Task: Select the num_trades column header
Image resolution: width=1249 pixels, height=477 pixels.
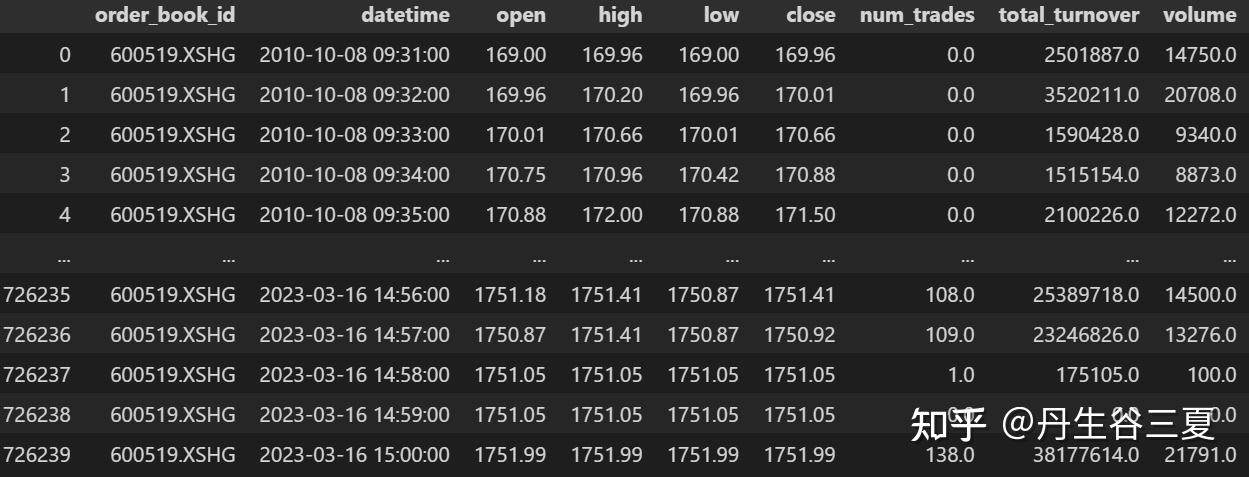Action: [917, 15]
